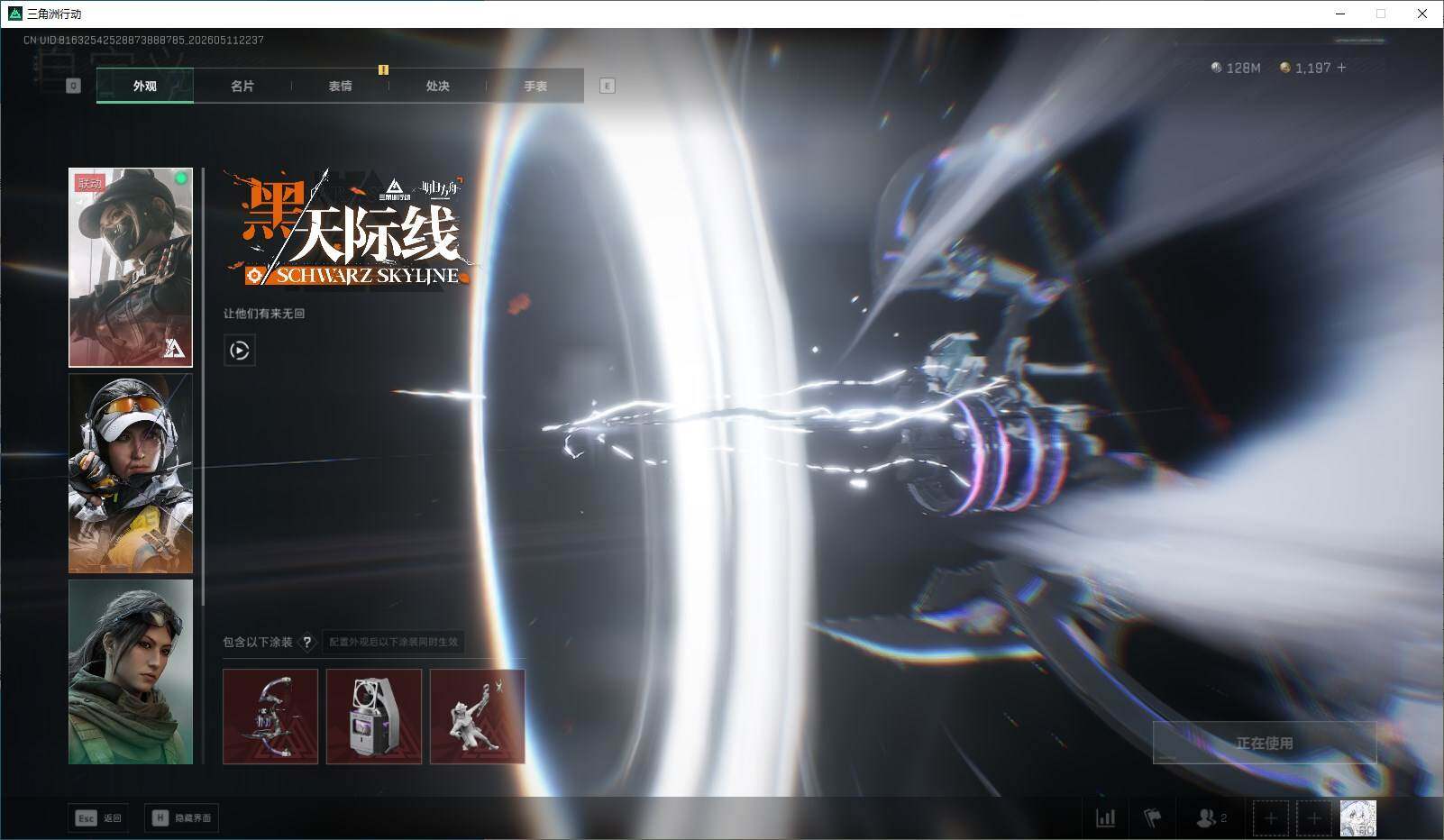Click the 128M currency balance
Screen dimensions: 1444x840
(1236, 68)
